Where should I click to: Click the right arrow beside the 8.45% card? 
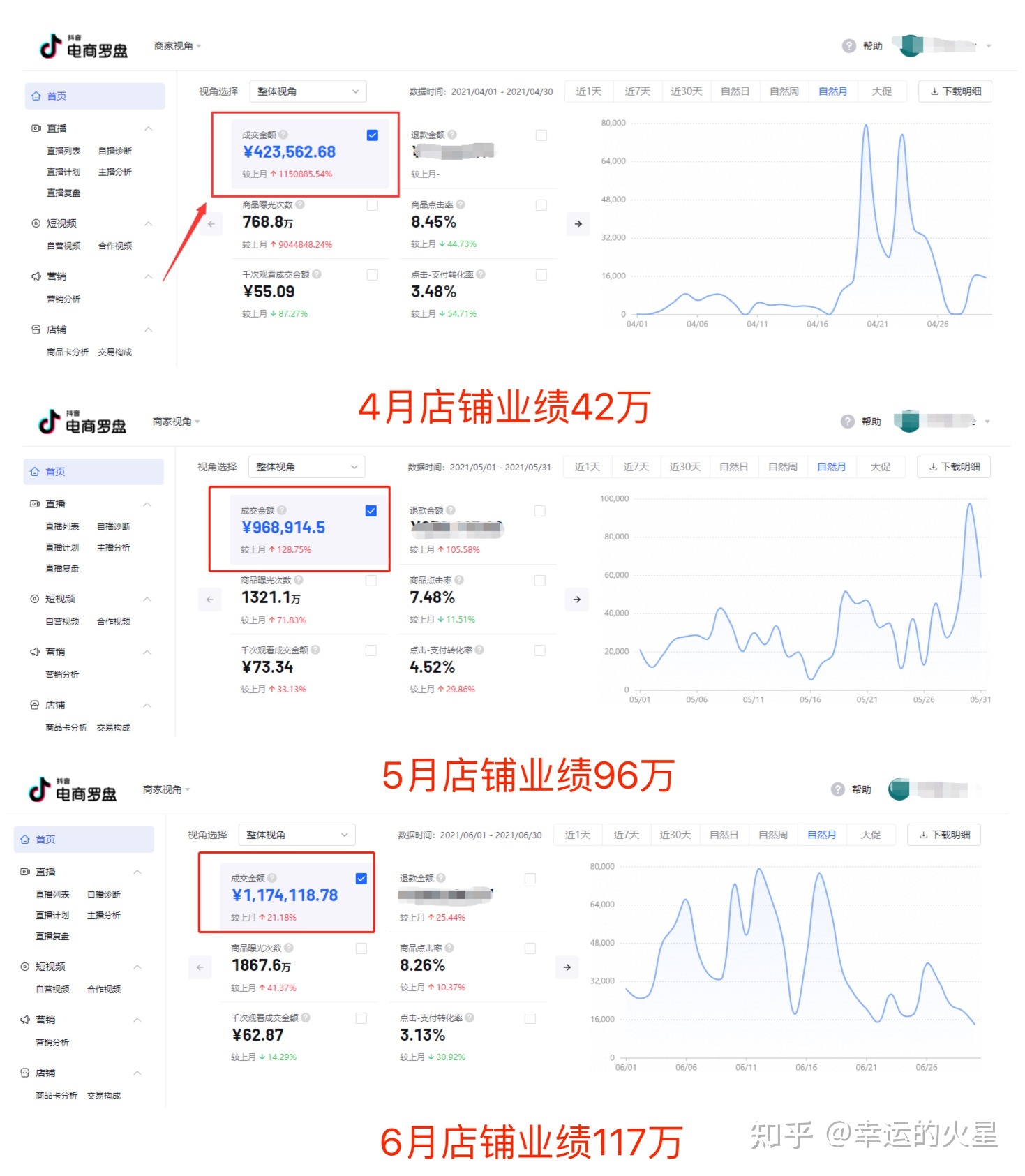[578, 224]
